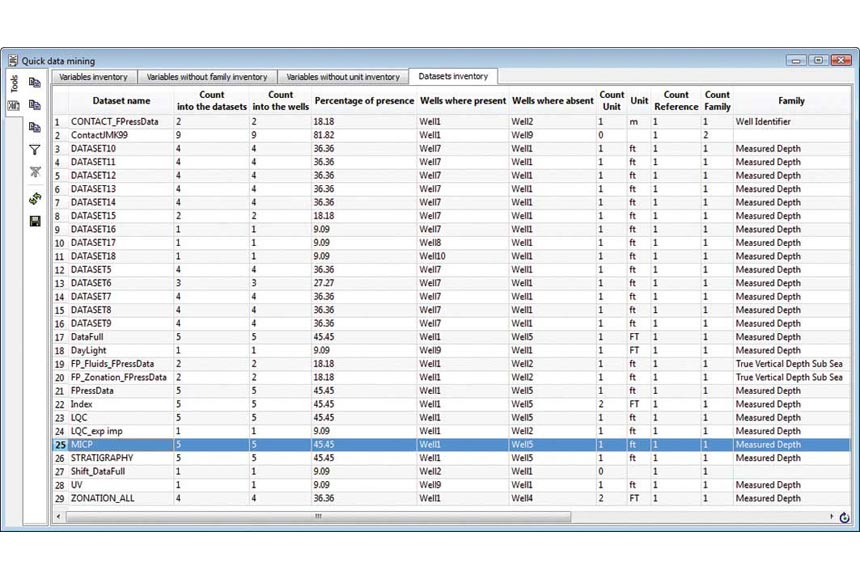The image size is (860, 580).
Task: Select the STRATIGRAPHY dataset cell
Action: [121, 458]
